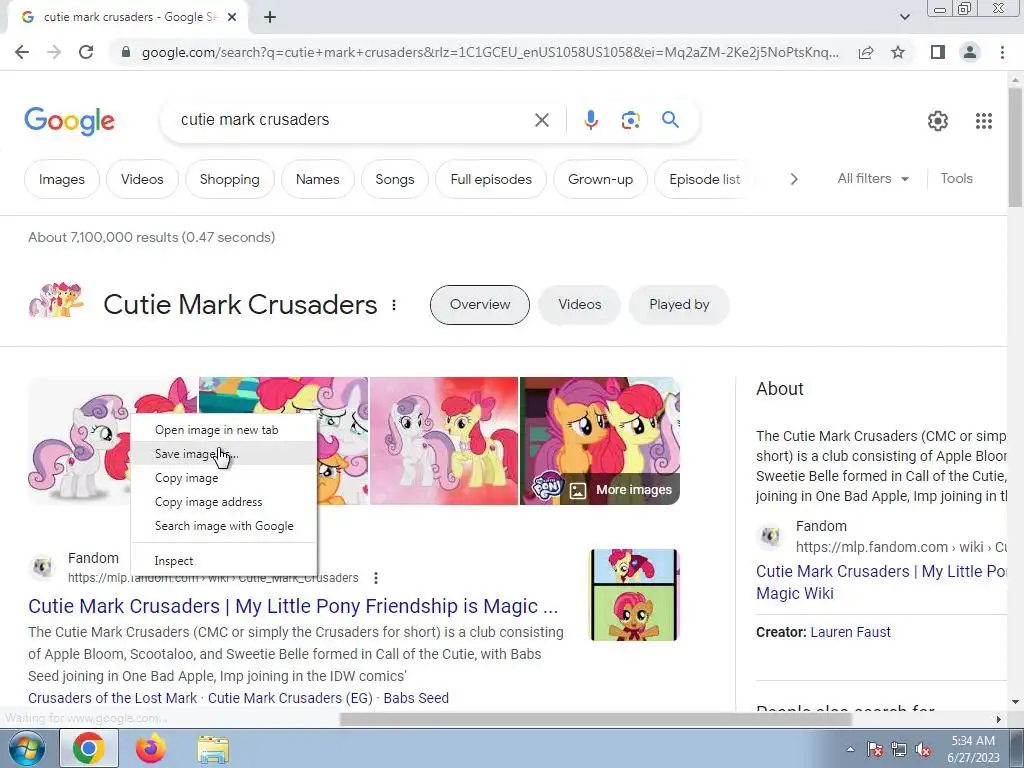1024x768 pixels.
Task: Select the Songs filter chip
Action: pyautogui.click(x=394, y=179)
